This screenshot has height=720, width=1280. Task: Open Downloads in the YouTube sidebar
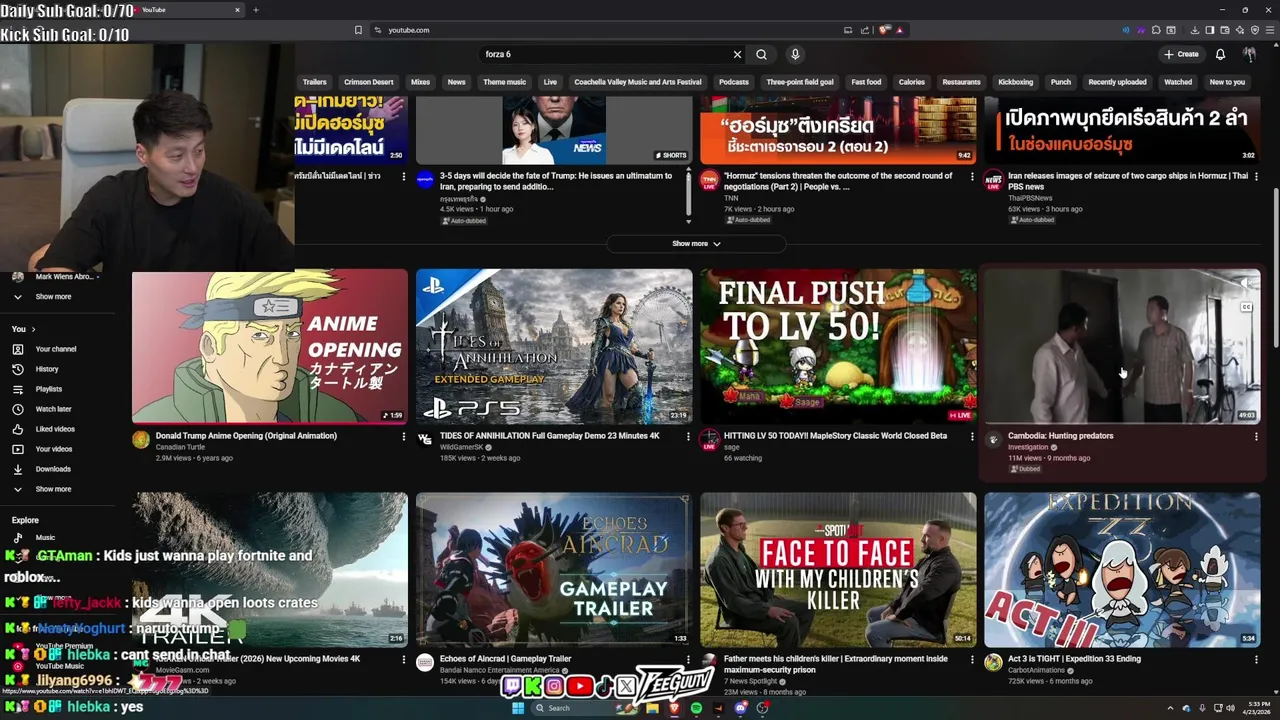[53, 469]
